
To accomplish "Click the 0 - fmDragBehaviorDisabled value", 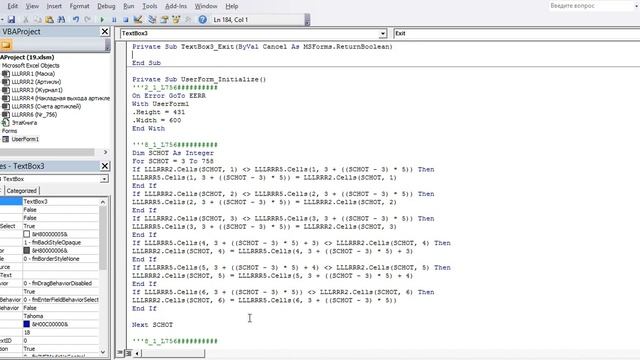I will 60,283.
